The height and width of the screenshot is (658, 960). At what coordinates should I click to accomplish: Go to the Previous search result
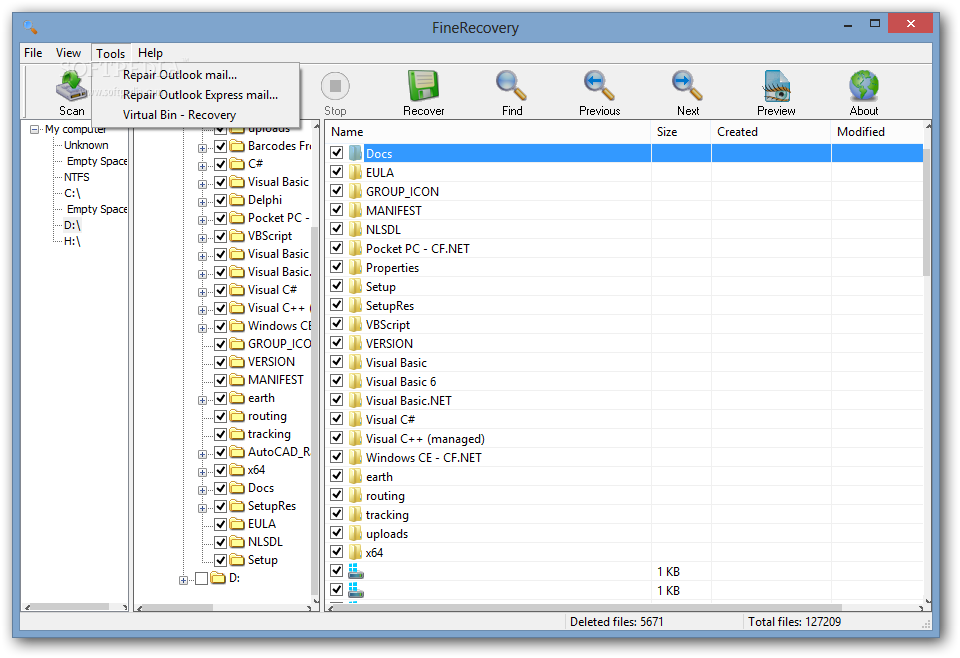pos(599,85)
